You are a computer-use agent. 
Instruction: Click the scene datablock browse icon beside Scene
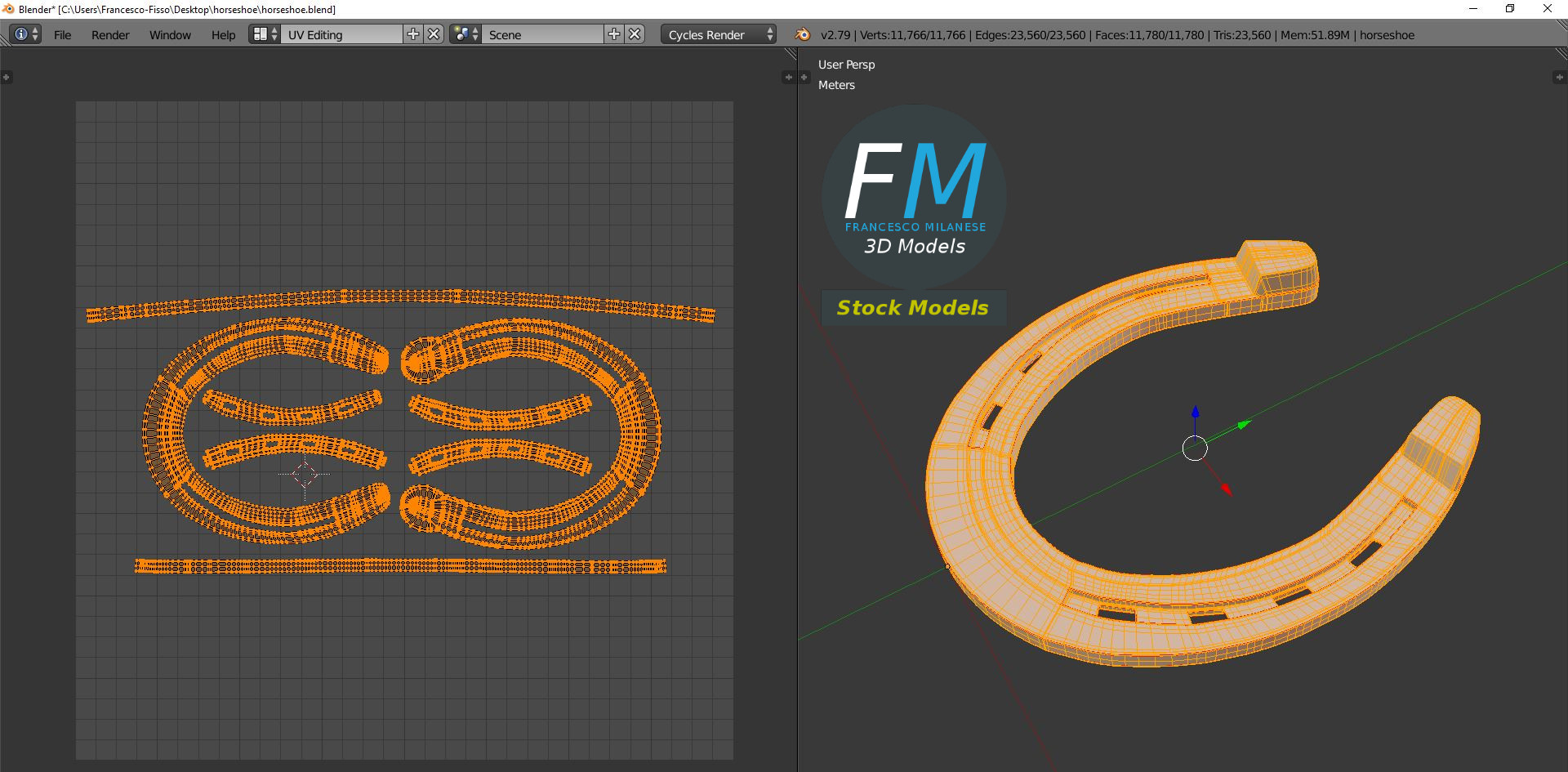pyautogui.click(x=463, y=34)
